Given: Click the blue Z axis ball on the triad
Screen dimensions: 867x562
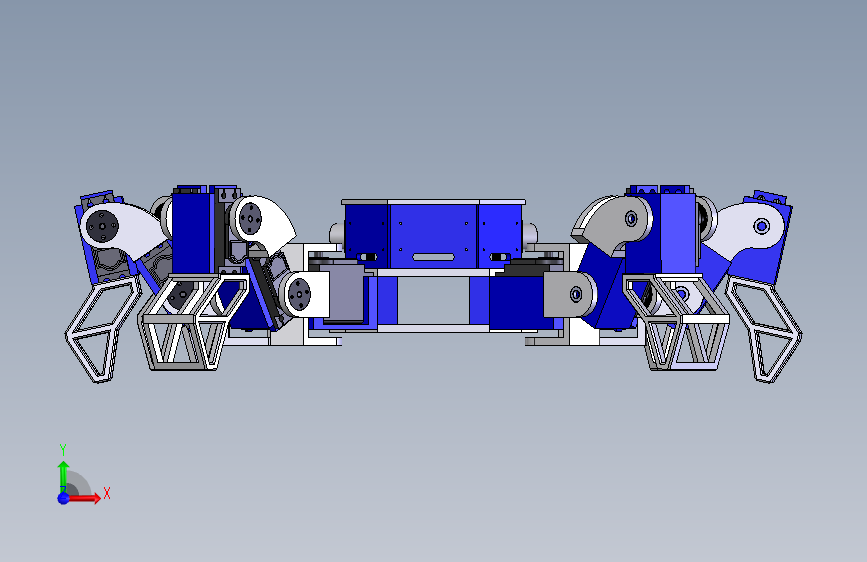Looking at the screenshot, I should point(63,498).
